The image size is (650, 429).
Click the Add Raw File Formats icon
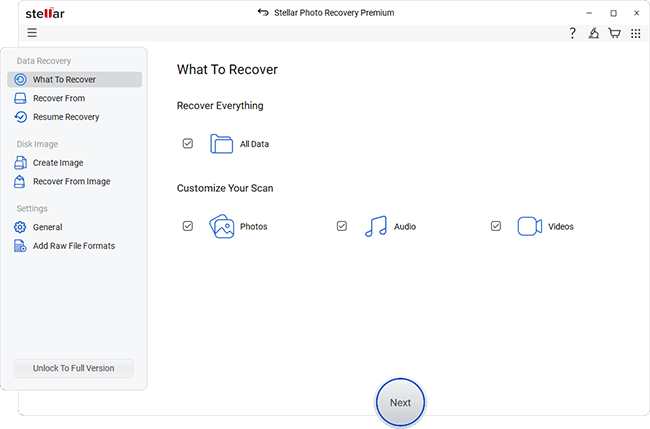tap(20, 246)
